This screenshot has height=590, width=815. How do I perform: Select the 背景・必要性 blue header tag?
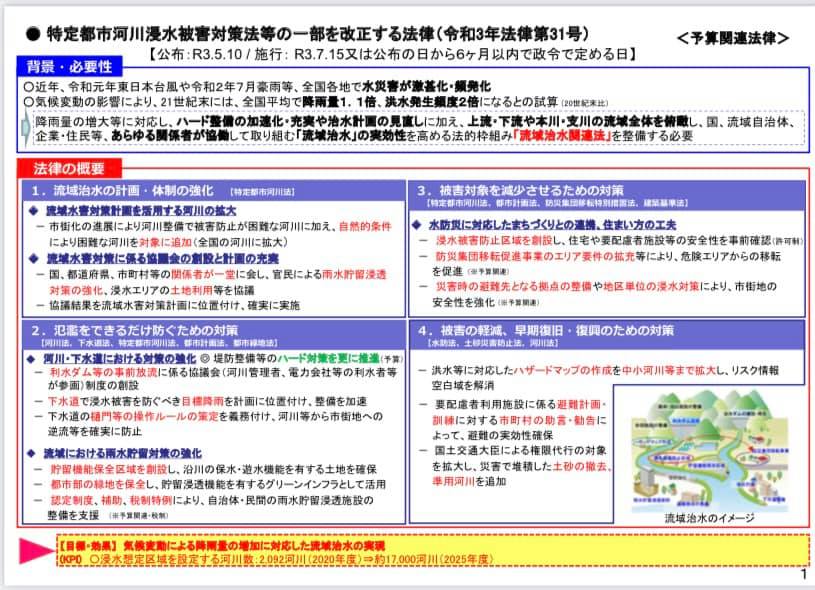(x=70, y=67)
